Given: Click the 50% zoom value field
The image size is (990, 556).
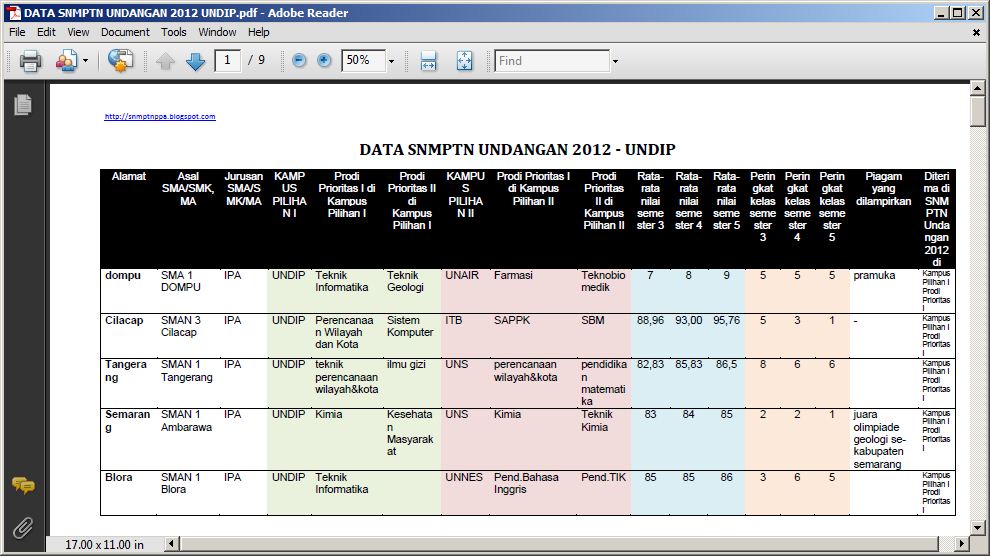Looking at the screenshot, I should point(363,61).
